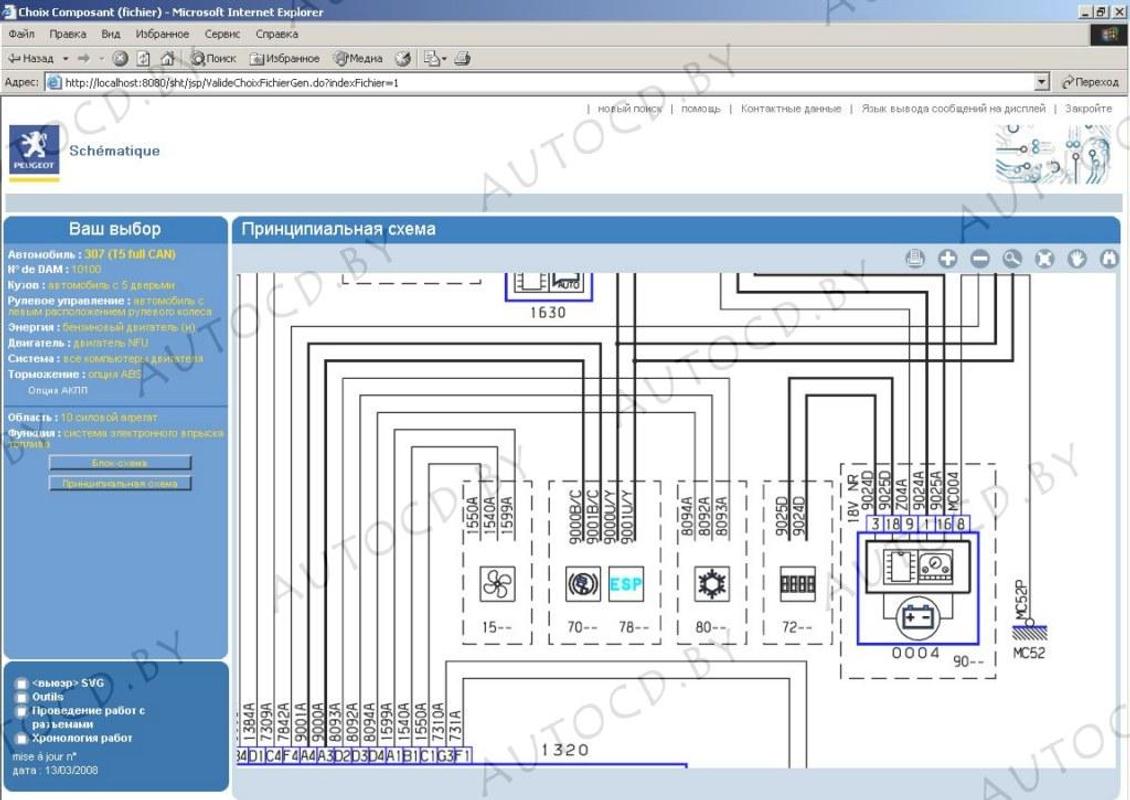Open the binoculars search tool
Image resolution: width=1130 pixels, height=800 pixels.
point(1109,258)
